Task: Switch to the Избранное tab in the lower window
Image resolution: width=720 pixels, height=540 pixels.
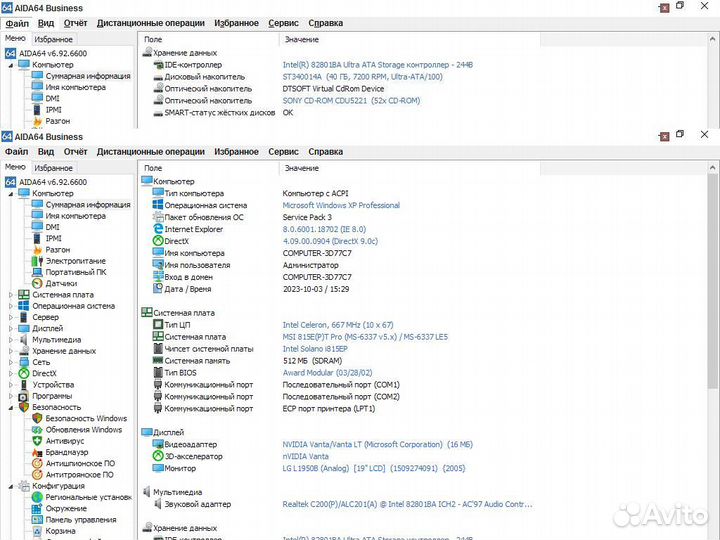Action: (53, 168)
